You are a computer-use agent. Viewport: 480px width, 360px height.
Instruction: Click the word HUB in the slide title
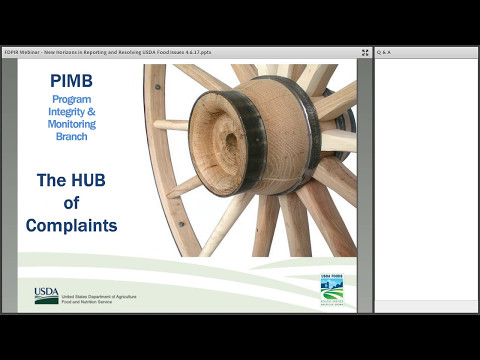pyautogui.click(x=88, y=180)
